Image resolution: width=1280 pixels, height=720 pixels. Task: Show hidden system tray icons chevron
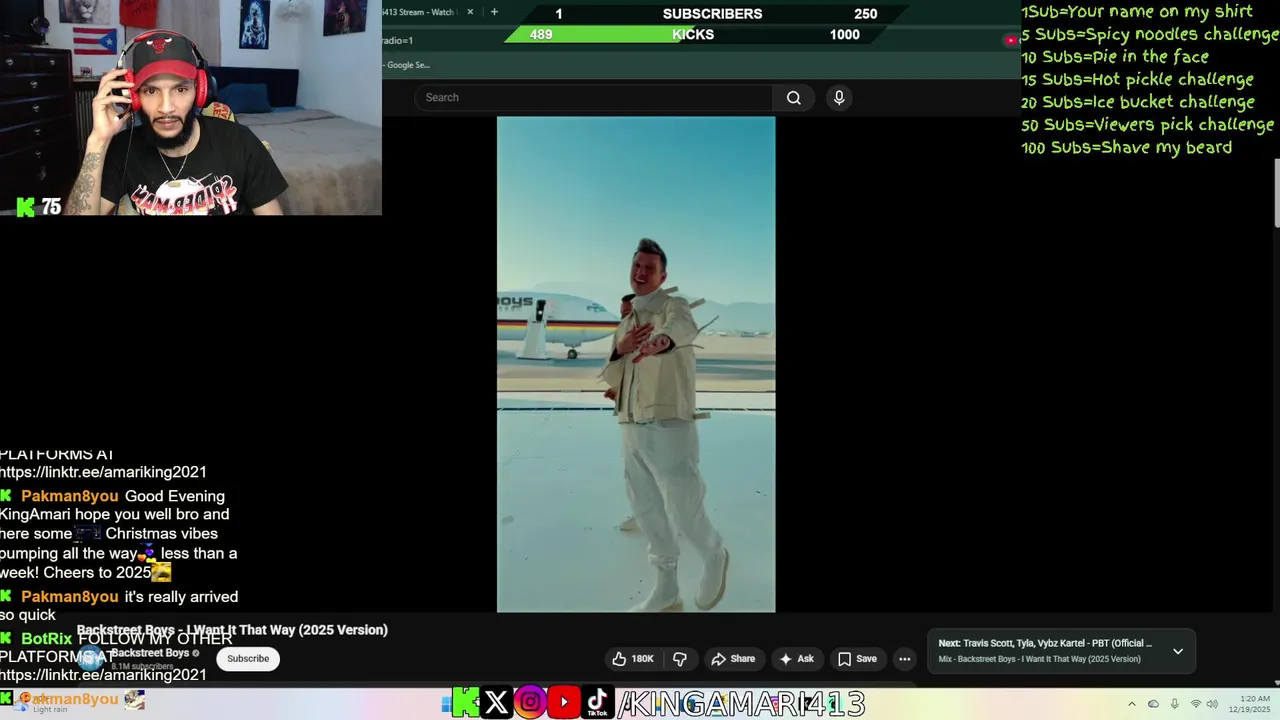pos(1132,704)
